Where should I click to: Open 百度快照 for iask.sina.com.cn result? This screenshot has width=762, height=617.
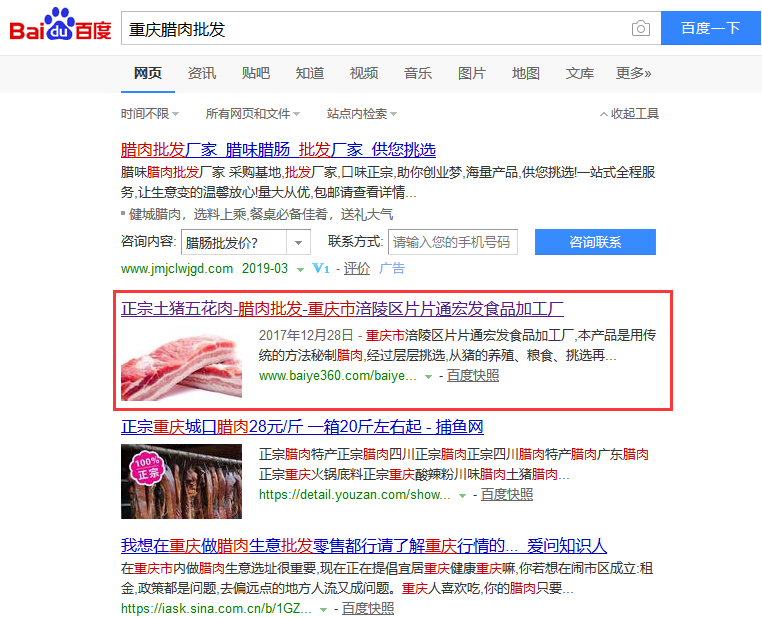pyautogui.click(x=368, y=608)
